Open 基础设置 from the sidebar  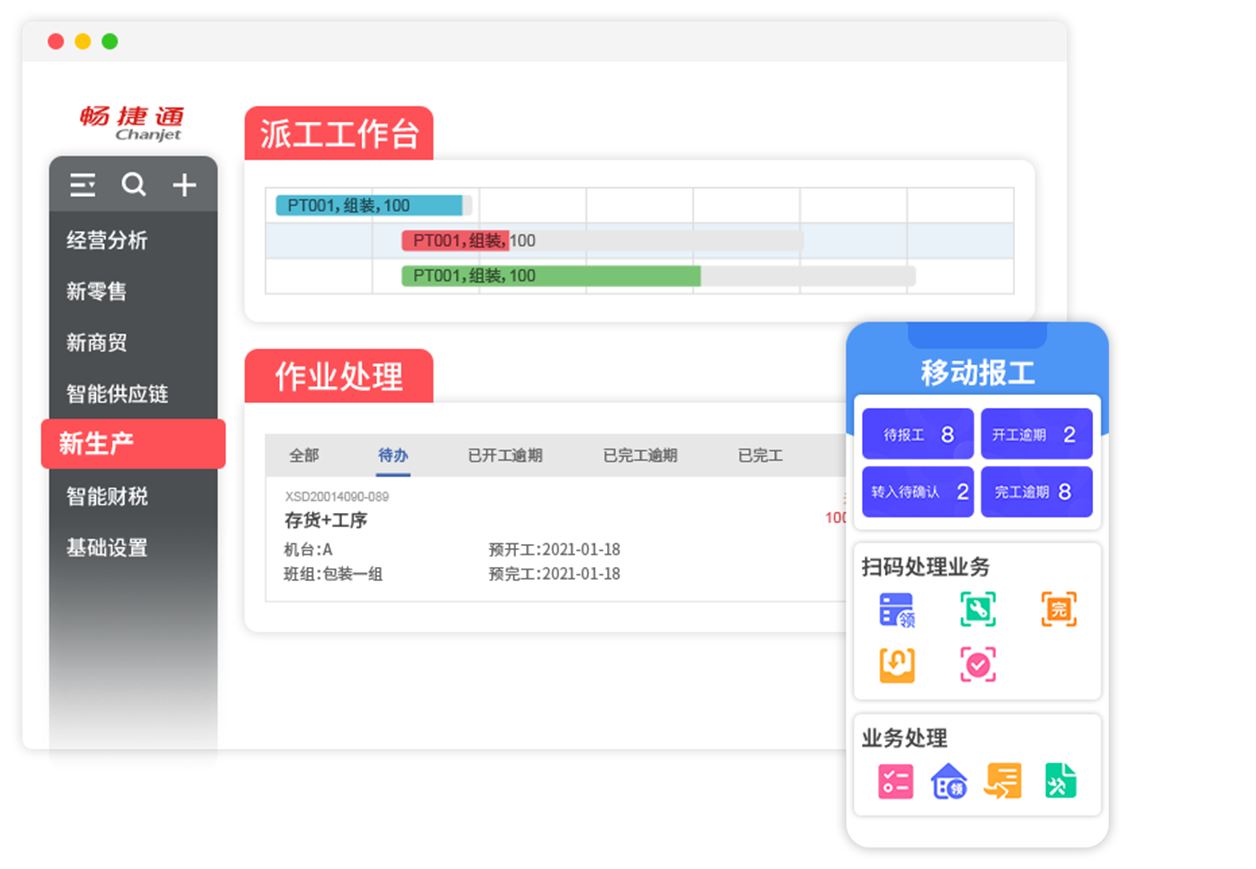(x=107, y=548)
